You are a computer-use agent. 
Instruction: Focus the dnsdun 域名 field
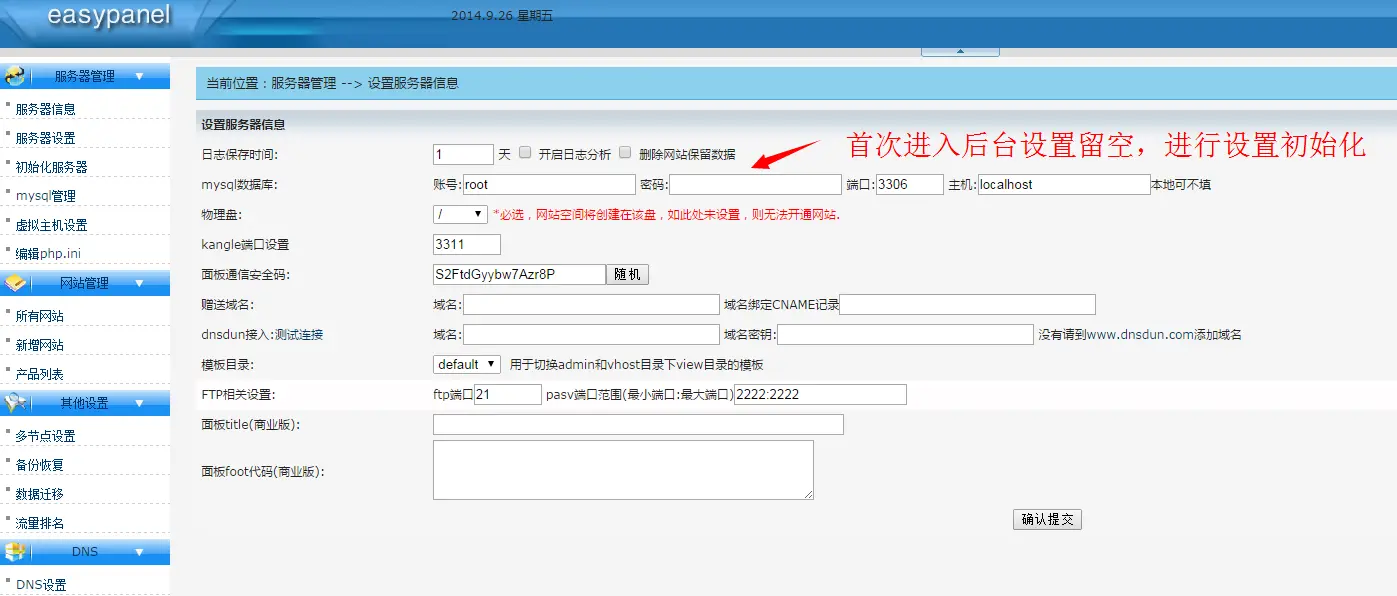click(x=591, y=334)
